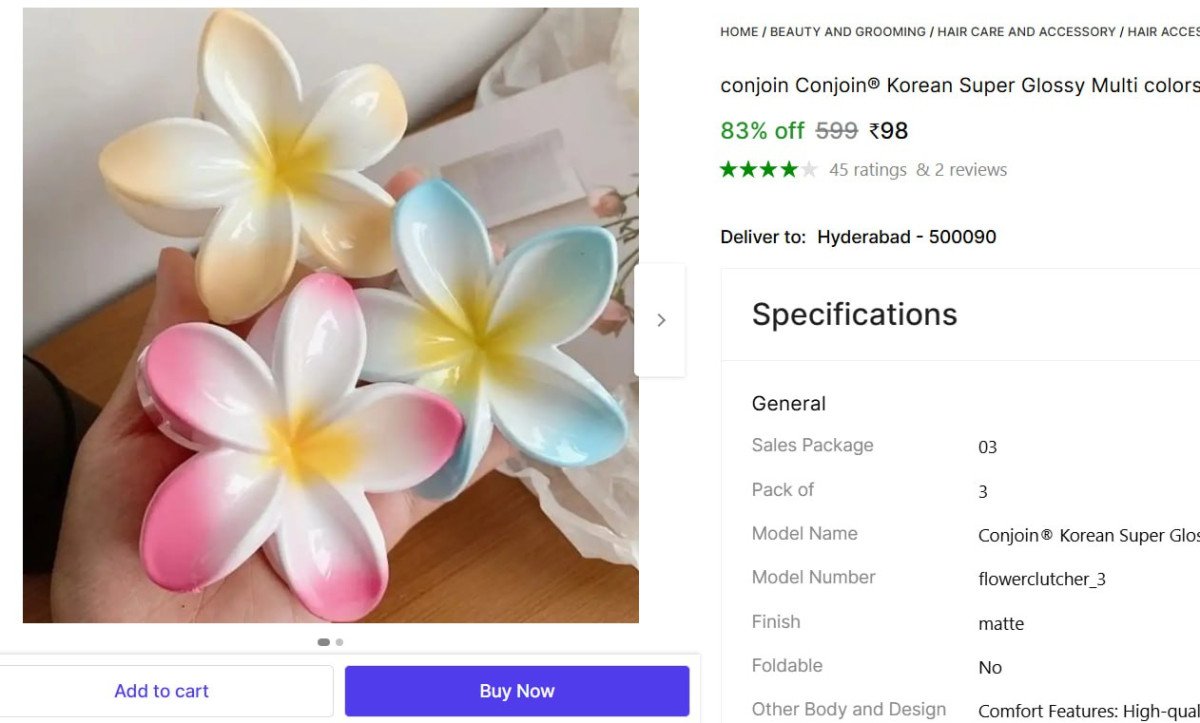Click the green star rating icons
This screenshot has height=723, width=1200.
pyautogui.click(x=768, y=170)
